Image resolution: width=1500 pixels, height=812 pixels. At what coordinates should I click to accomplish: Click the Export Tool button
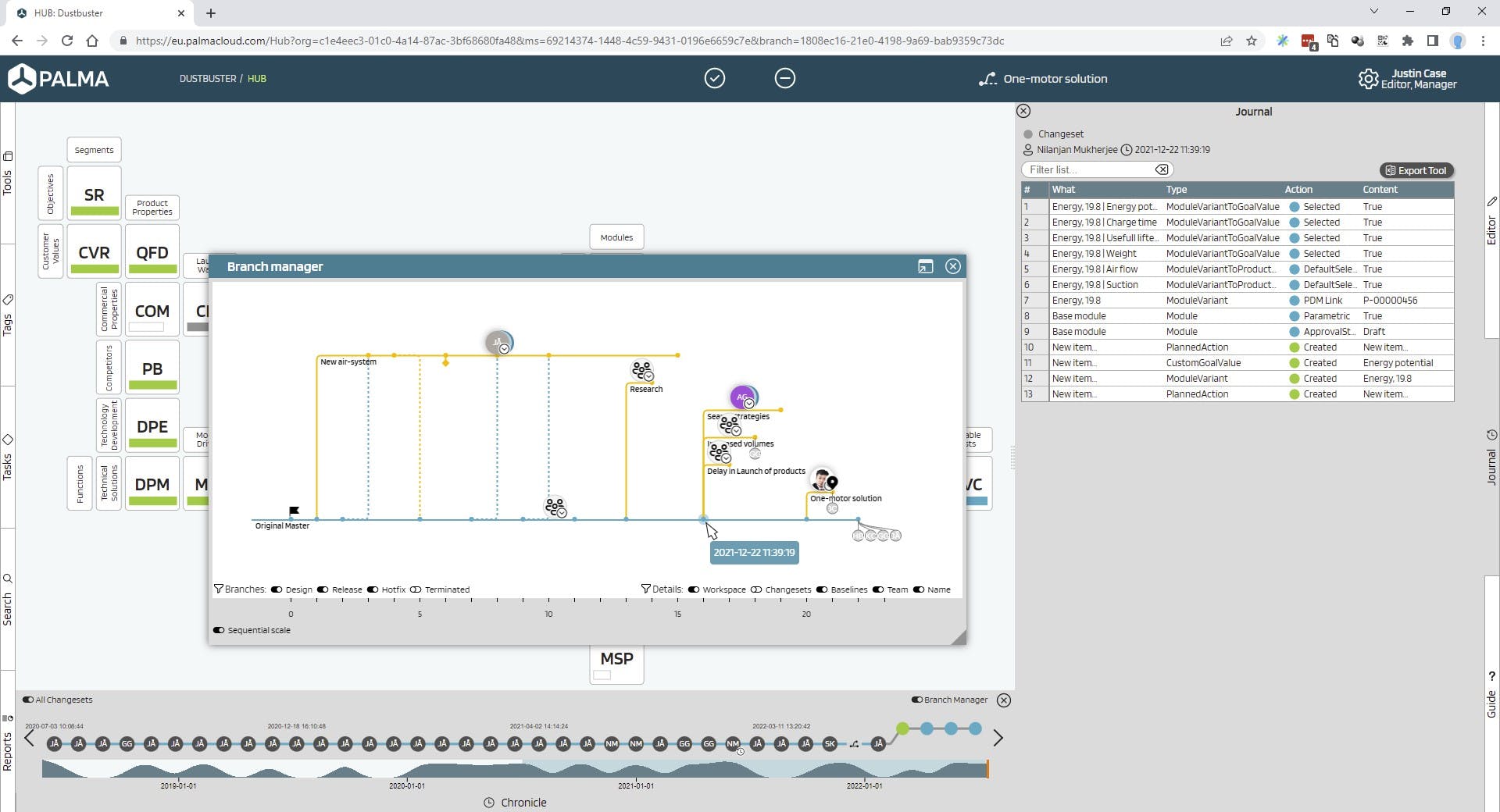[x=1416, y=170]
